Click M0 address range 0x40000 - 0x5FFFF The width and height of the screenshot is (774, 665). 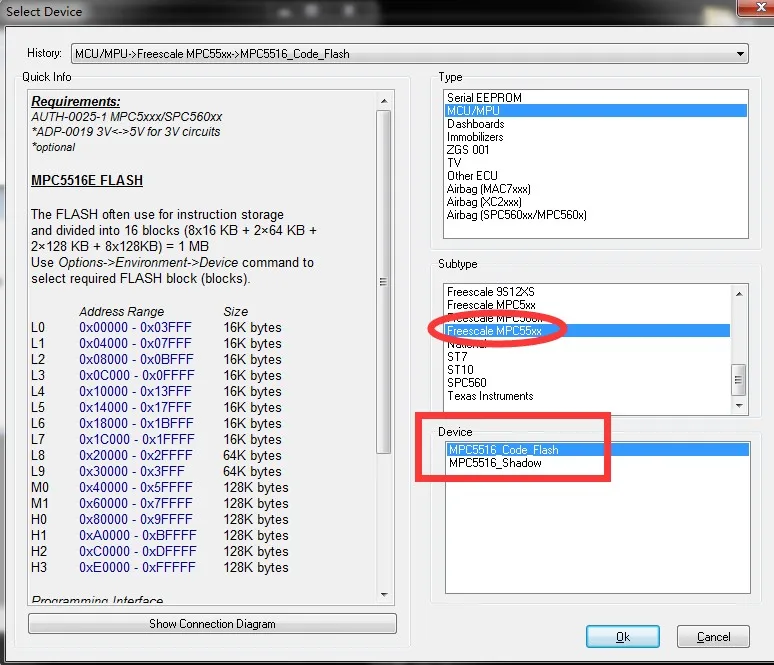(x=136, y=487)
